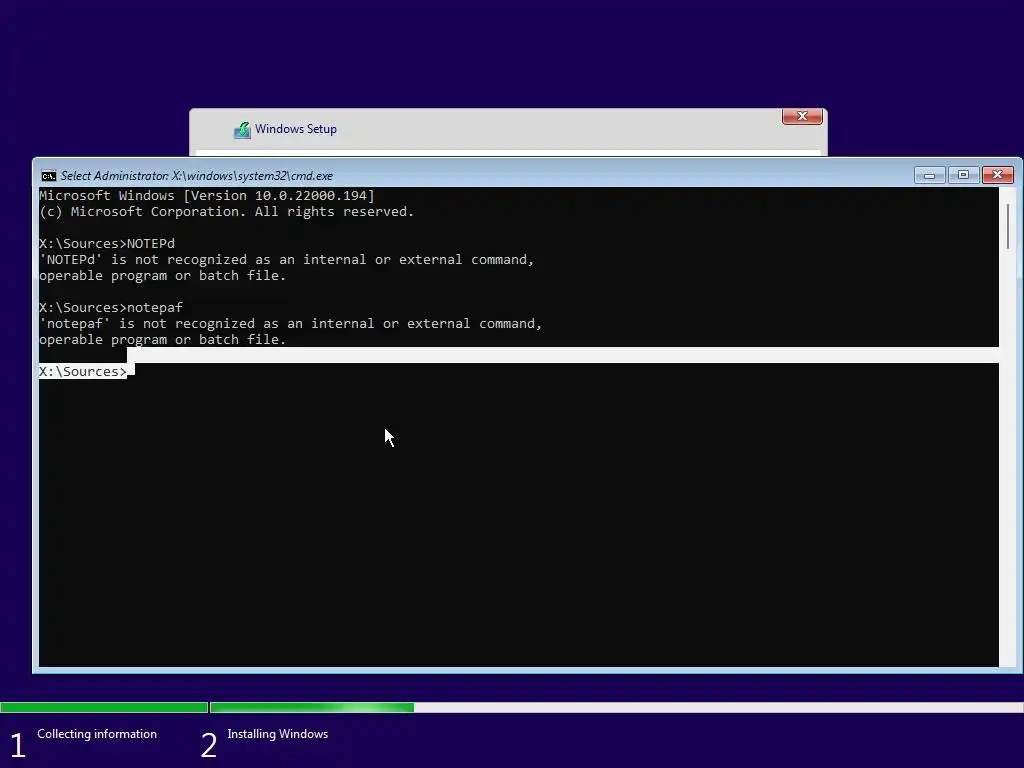Click the command prompt title bar text
Image resolution: width=1024 pixels, height=768 pixels.
[x=197, y=176]
